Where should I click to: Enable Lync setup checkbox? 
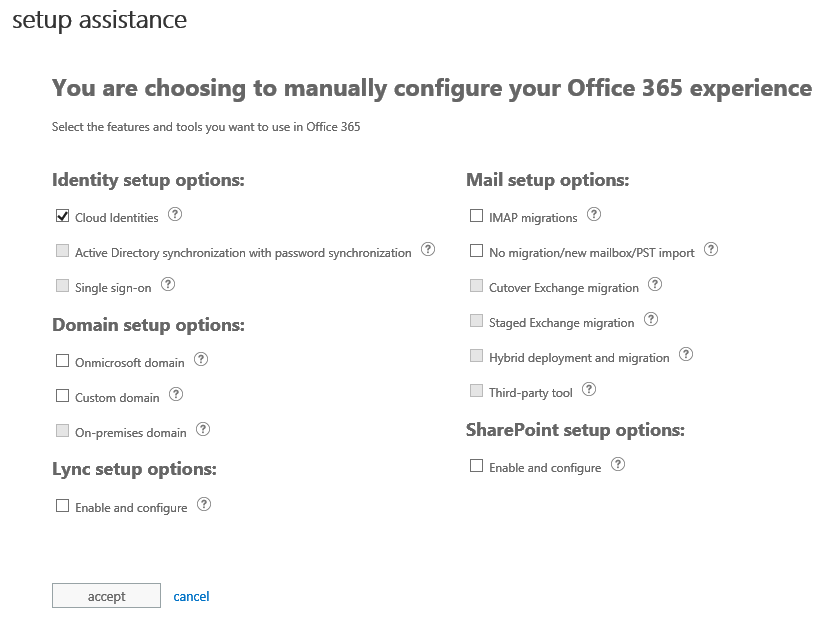[x=63, y=506]
